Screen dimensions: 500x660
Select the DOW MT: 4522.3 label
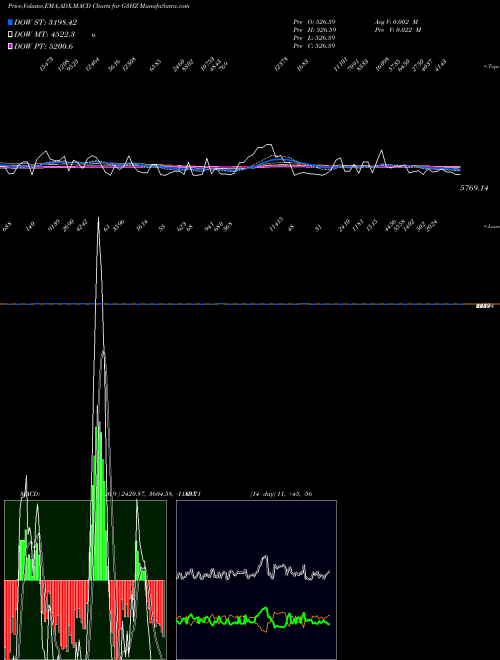pos(45,35)
